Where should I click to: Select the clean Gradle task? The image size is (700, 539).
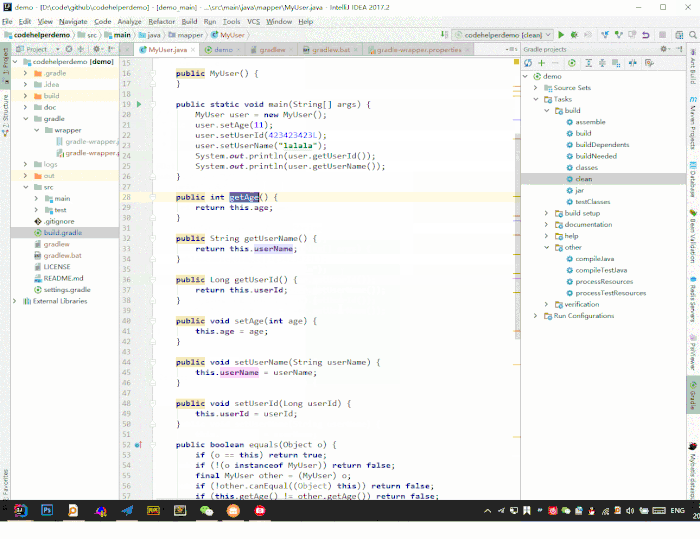click(x=584, y=179)
